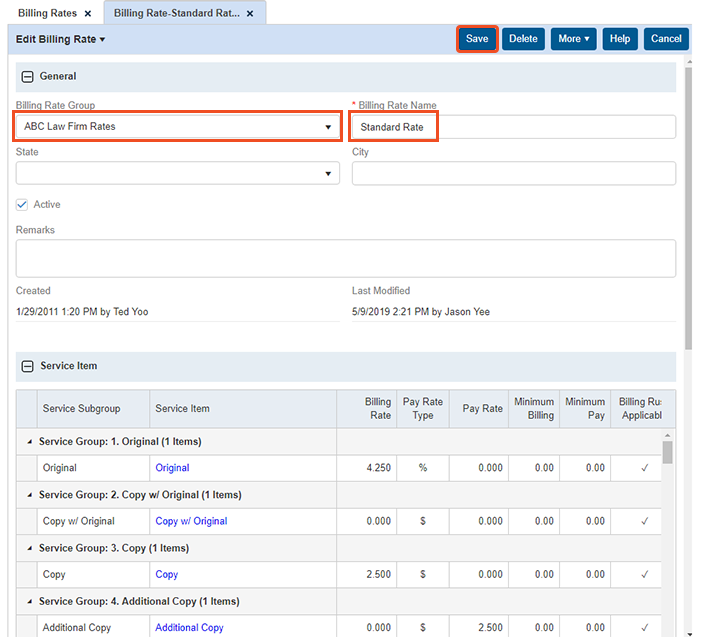Image resolution: width=701 pixels, height=637 pixels.
Task: Collapse the Service Item section
Action: [x=28, y=367]
